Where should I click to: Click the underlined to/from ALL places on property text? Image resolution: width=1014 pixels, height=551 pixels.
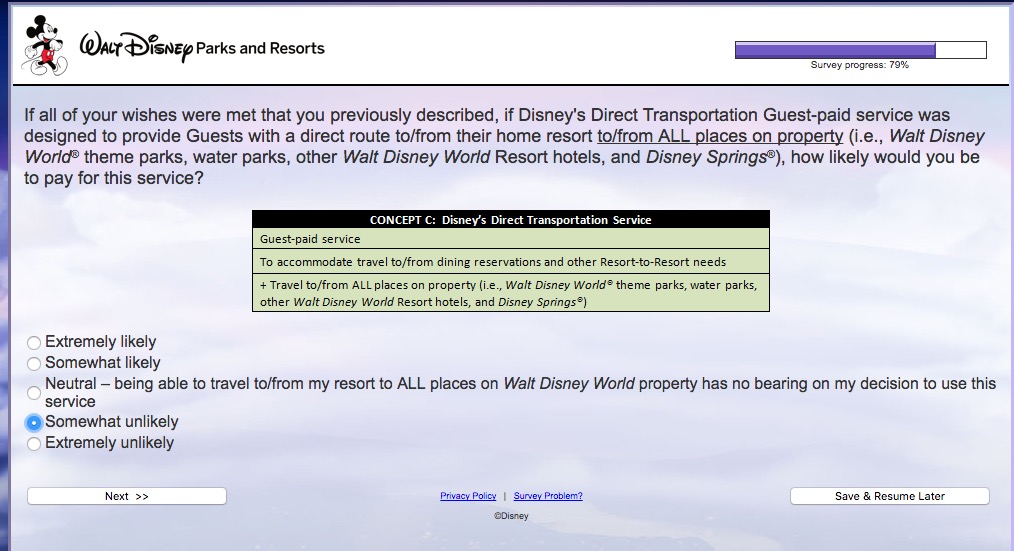pyautogui.click(x=720, y=136)
